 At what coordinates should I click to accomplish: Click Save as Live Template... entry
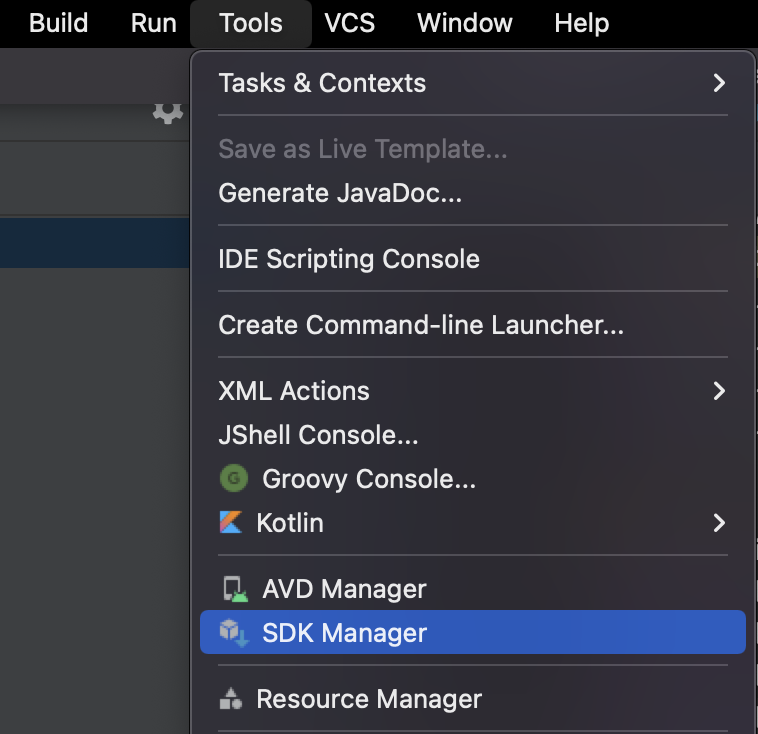473,149
